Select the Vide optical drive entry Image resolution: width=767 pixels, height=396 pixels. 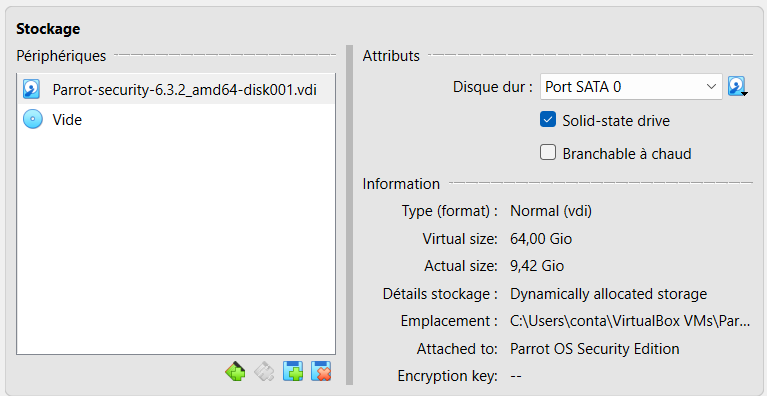tap(176, 119)
